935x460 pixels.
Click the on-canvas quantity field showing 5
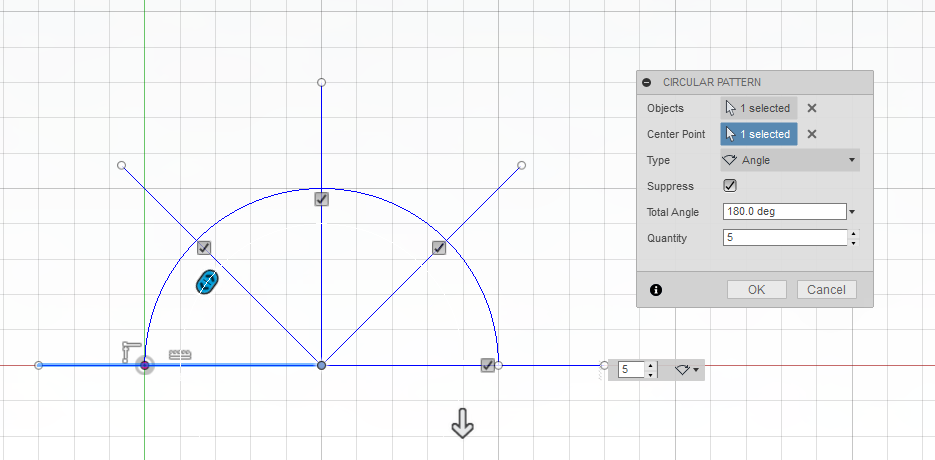coord(631,369)
